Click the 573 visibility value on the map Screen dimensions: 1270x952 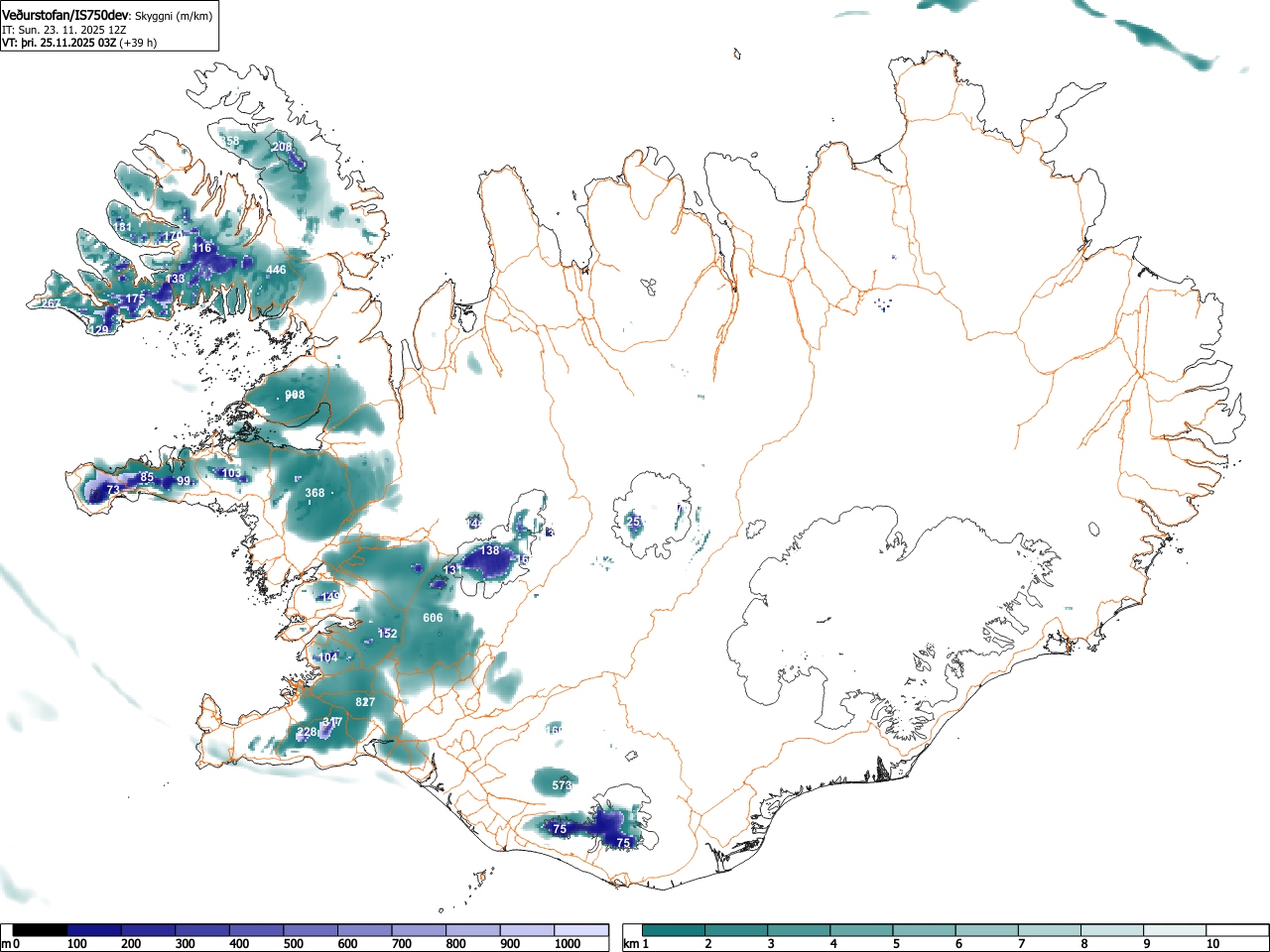tap(562, 785)
